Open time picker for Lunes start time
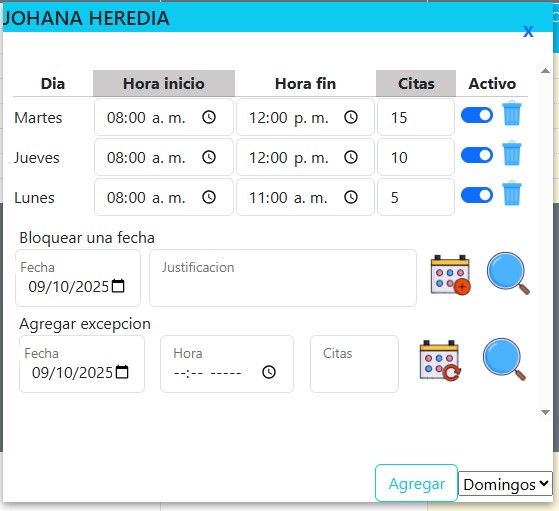This screenshot has width=559, height=511. pyautogui.click(x=209, y=197)
